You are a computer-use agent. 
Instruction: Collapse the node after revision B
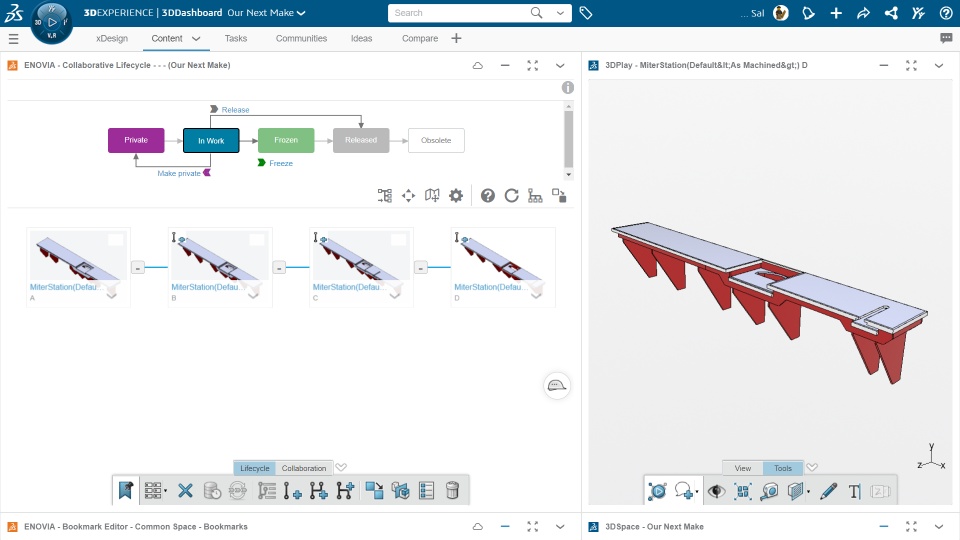point(279,268)
